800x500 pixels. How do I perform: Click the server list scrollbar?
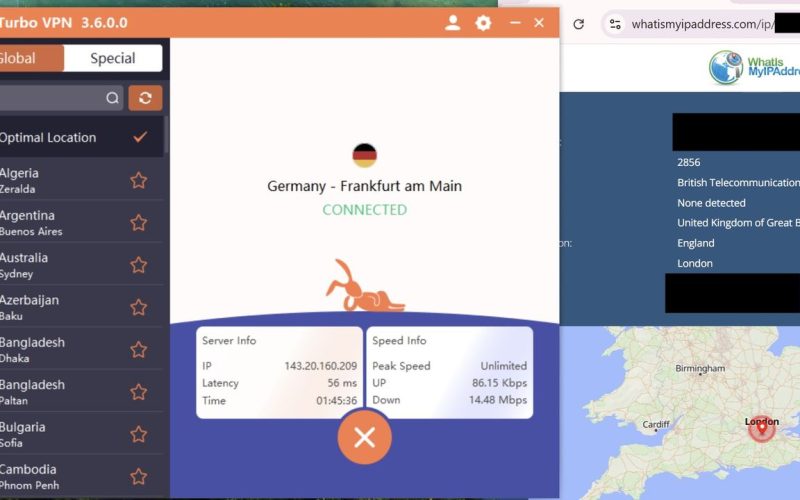[166, 135]
